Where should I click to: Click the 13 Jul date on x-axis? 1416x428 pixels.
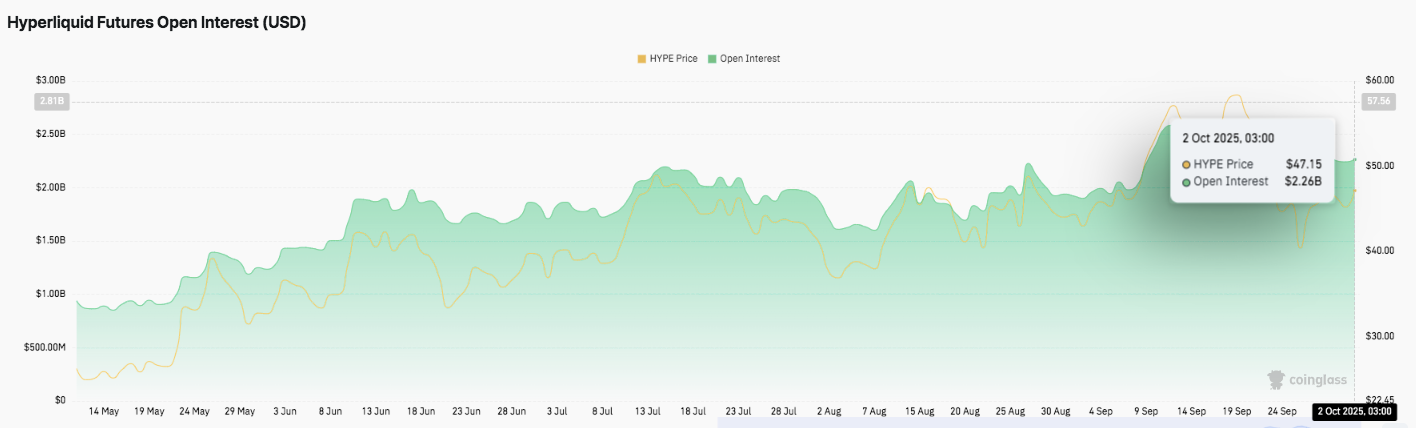coord(647,411)
